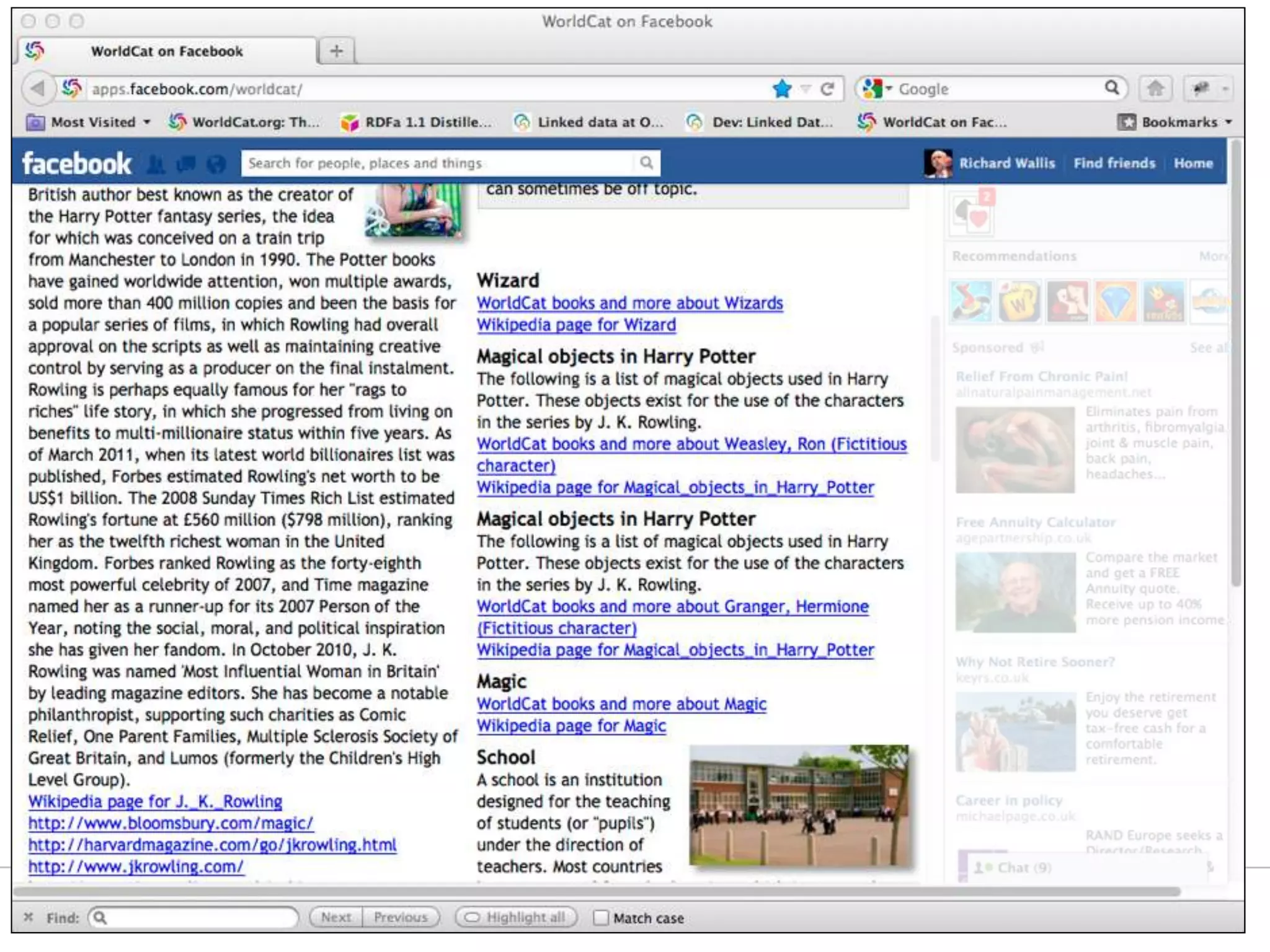The image size is (1270, 952).
Task: Click the Facebook search people field
Action: click(x=437, y=163)
